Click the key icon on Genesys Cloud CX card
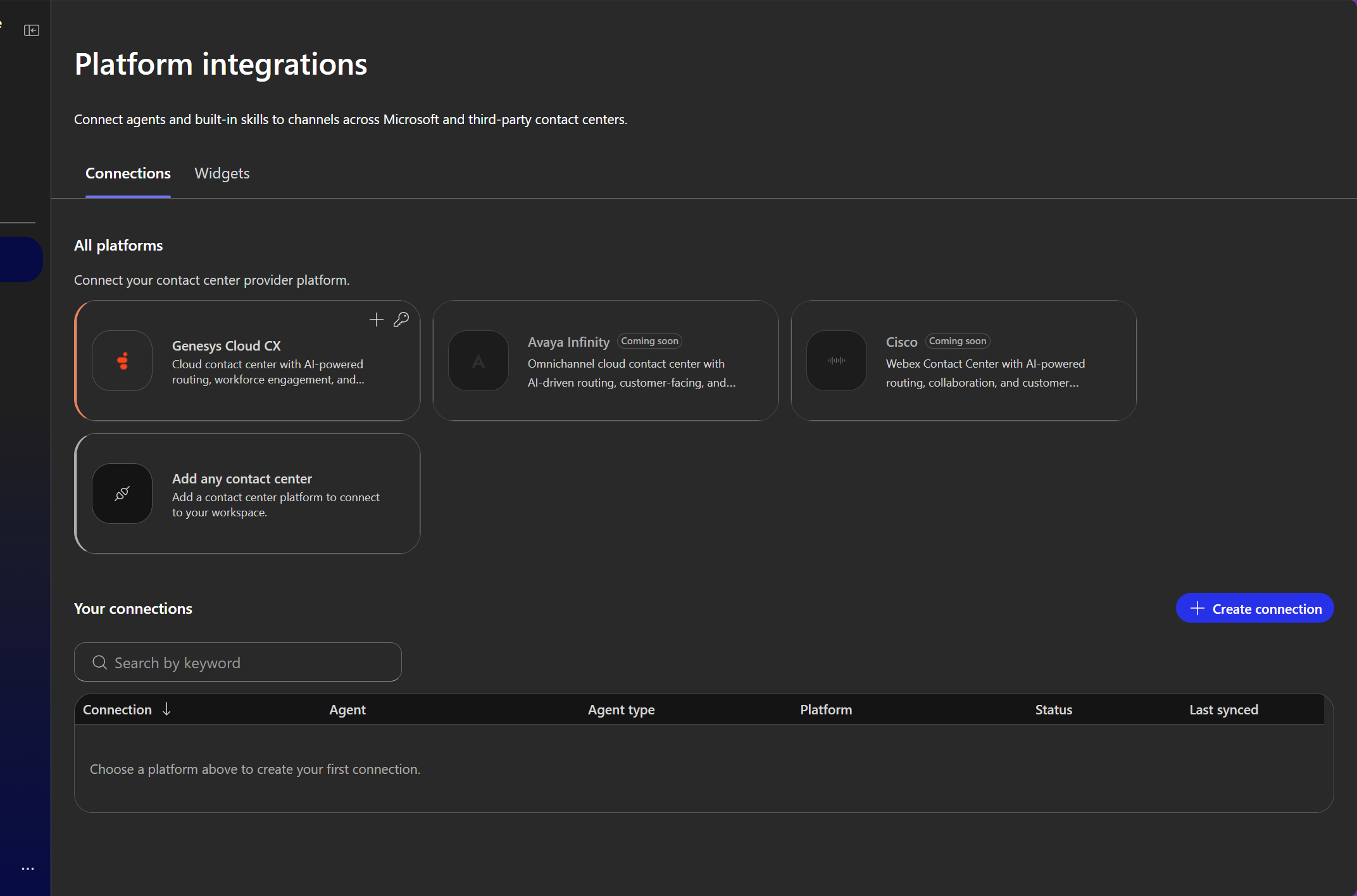The height and width of the screenshot is (896, 1357). [x=401, y=320]
